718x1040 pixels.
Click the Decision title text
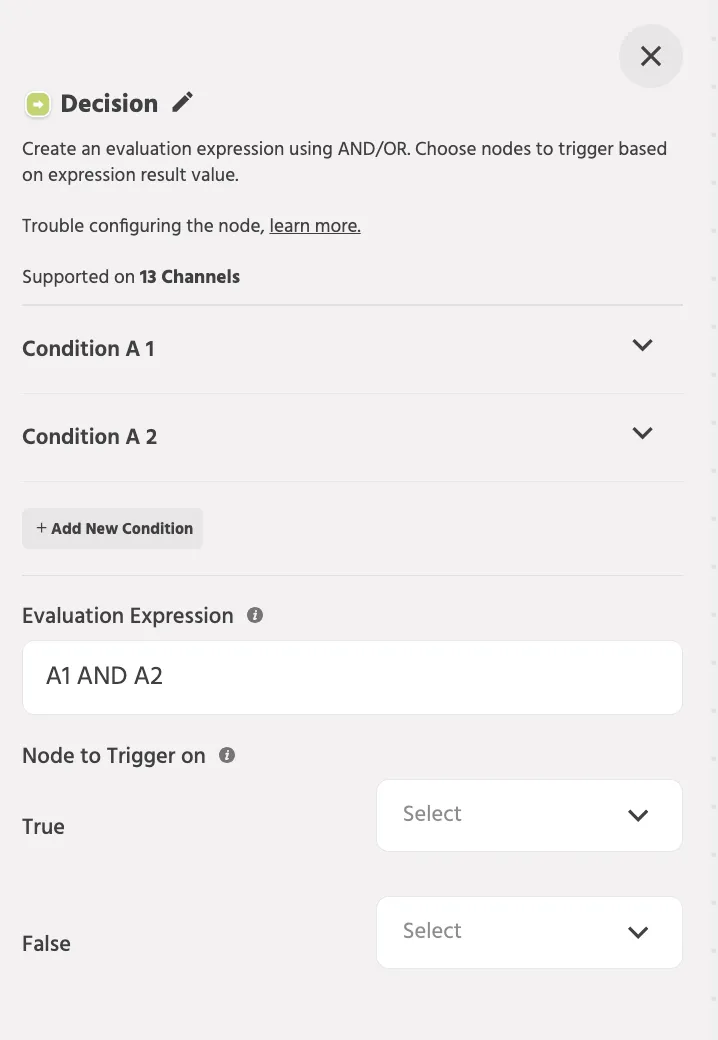pyautogui.click(x=109, y=103)
